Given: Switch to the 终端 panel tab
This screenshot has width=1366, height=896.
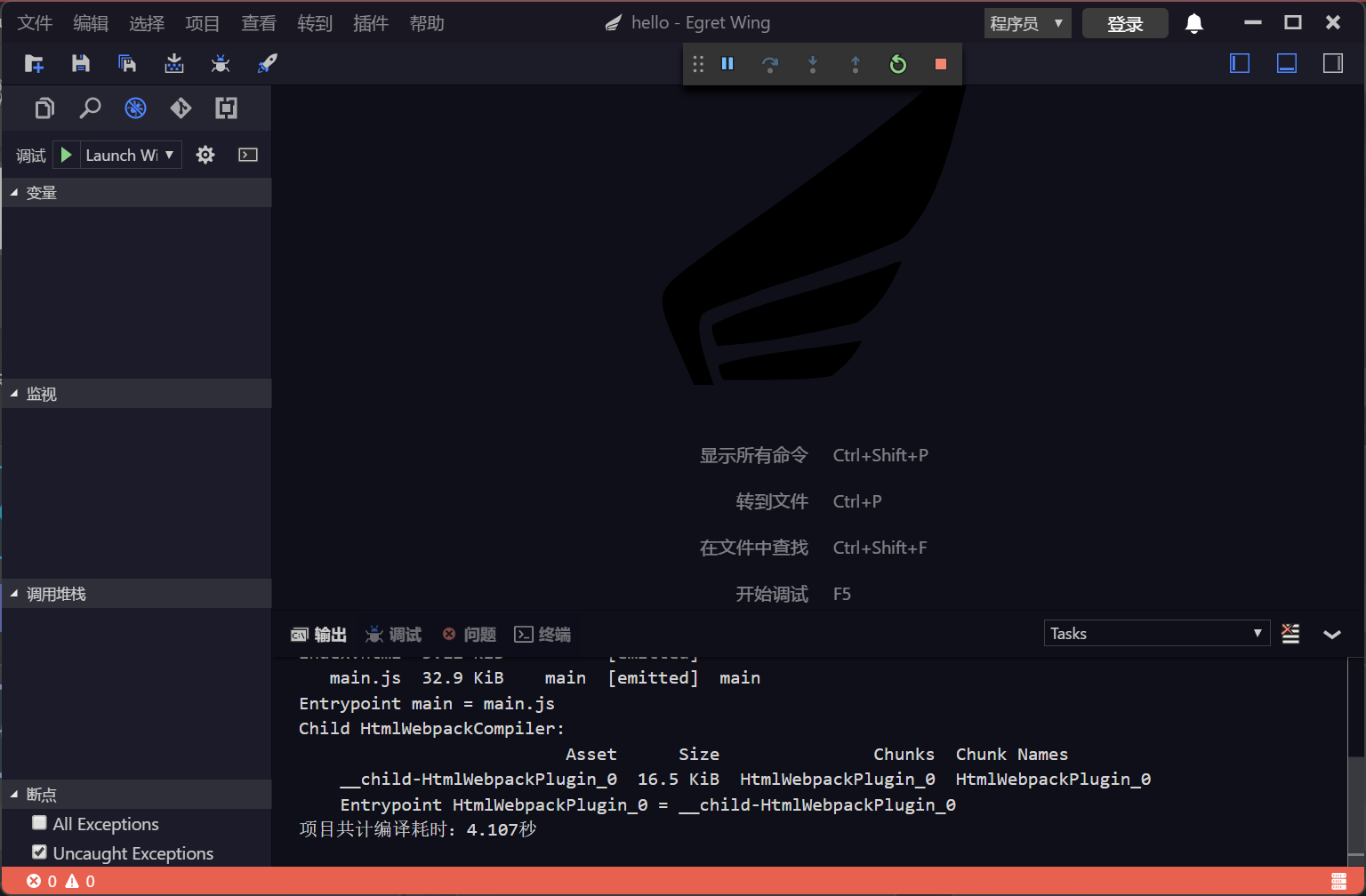Looking at the screenshot, I should [x=542, y=634].
